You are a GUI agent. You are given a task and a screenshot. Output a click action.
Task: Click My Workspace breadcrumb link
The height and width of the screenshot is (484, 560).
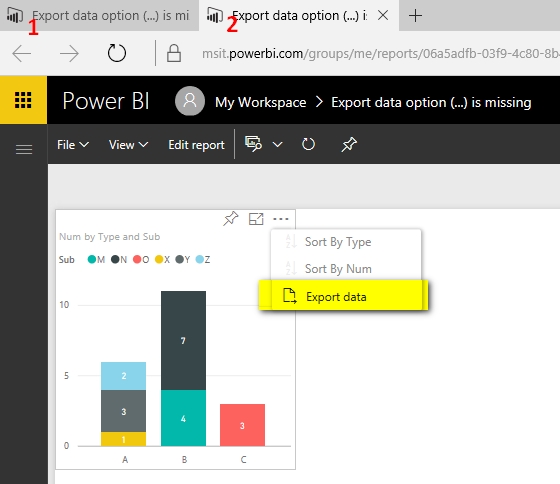(x=261, y=102)
